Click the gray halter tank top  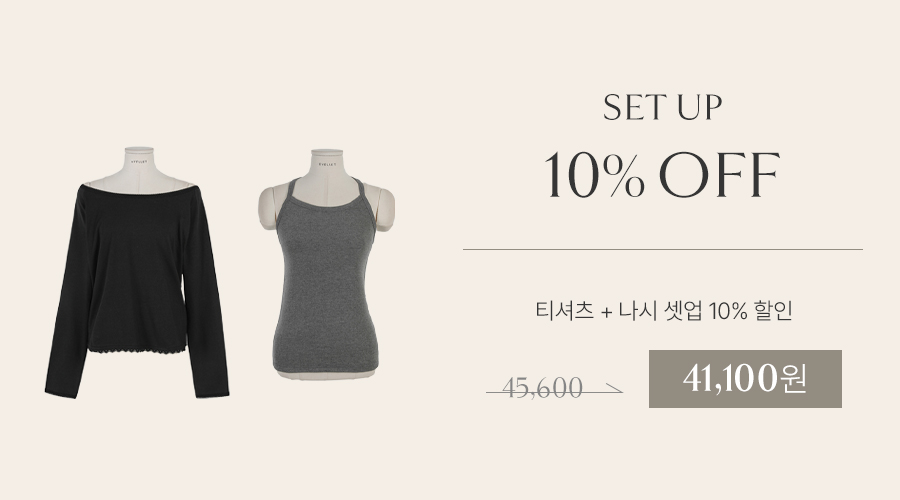tap(326, 276)
